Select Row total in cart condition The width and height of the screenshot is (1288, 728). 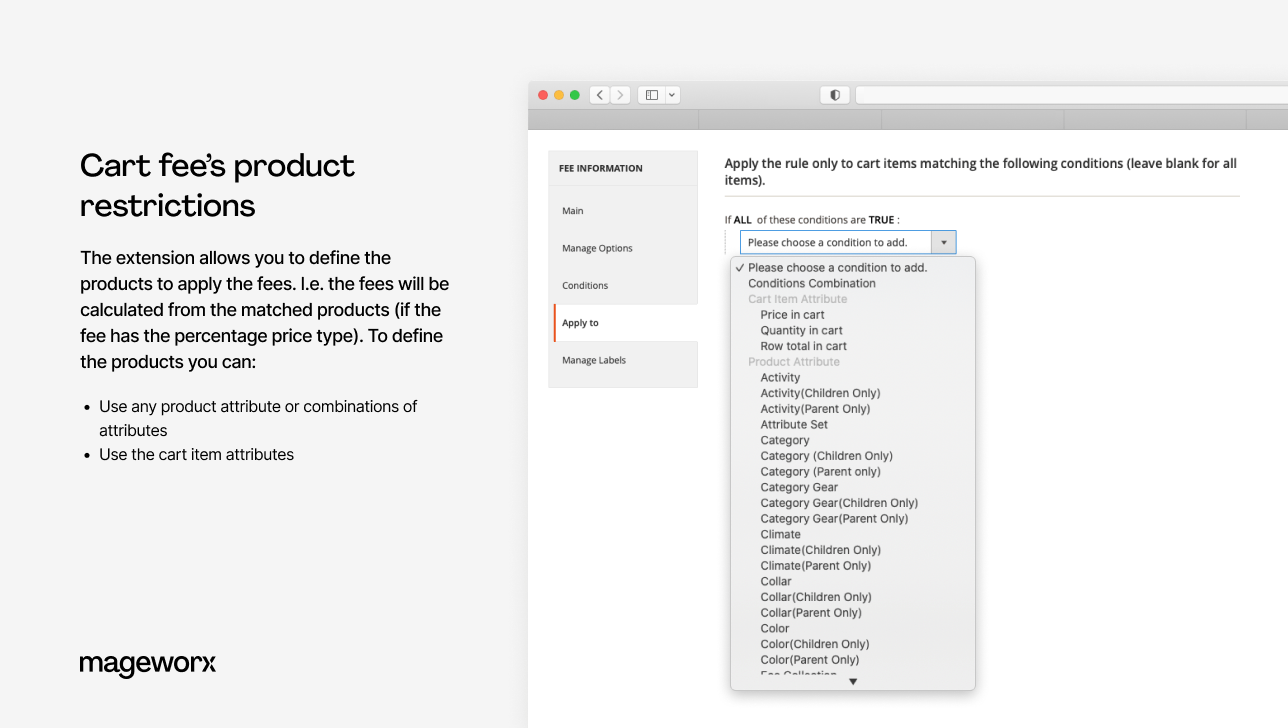click(x=803, y=345)
